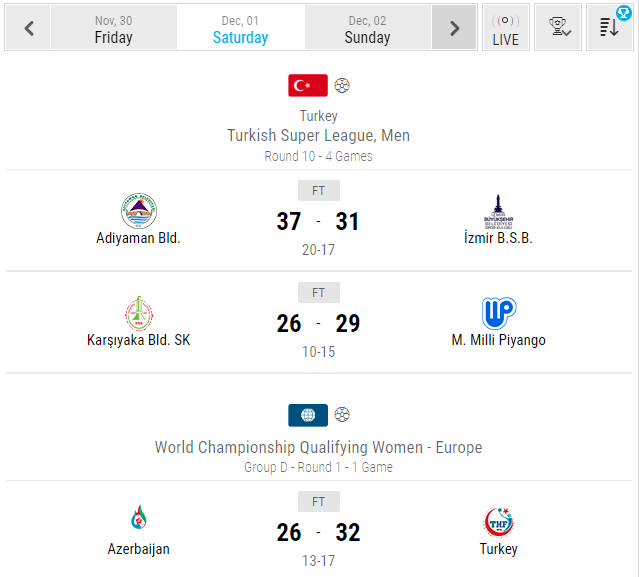Go to previous dates with left arrow
Image resolution: width=639 pixels, height=577 pixels.
pos(29,28)
